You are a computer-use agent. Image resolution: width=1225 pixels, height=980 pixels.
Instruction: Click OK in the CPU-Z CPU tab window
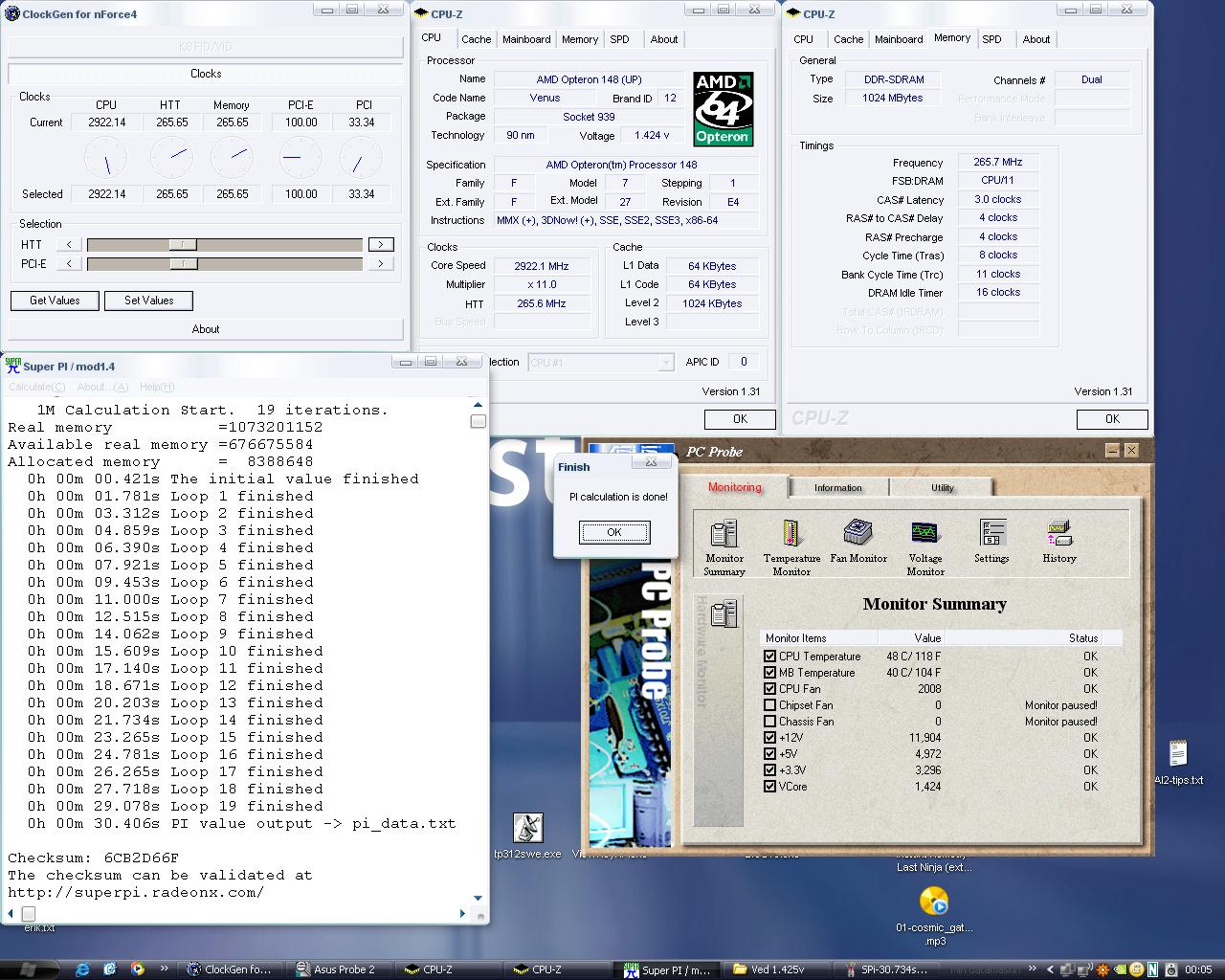pos(740,419)
